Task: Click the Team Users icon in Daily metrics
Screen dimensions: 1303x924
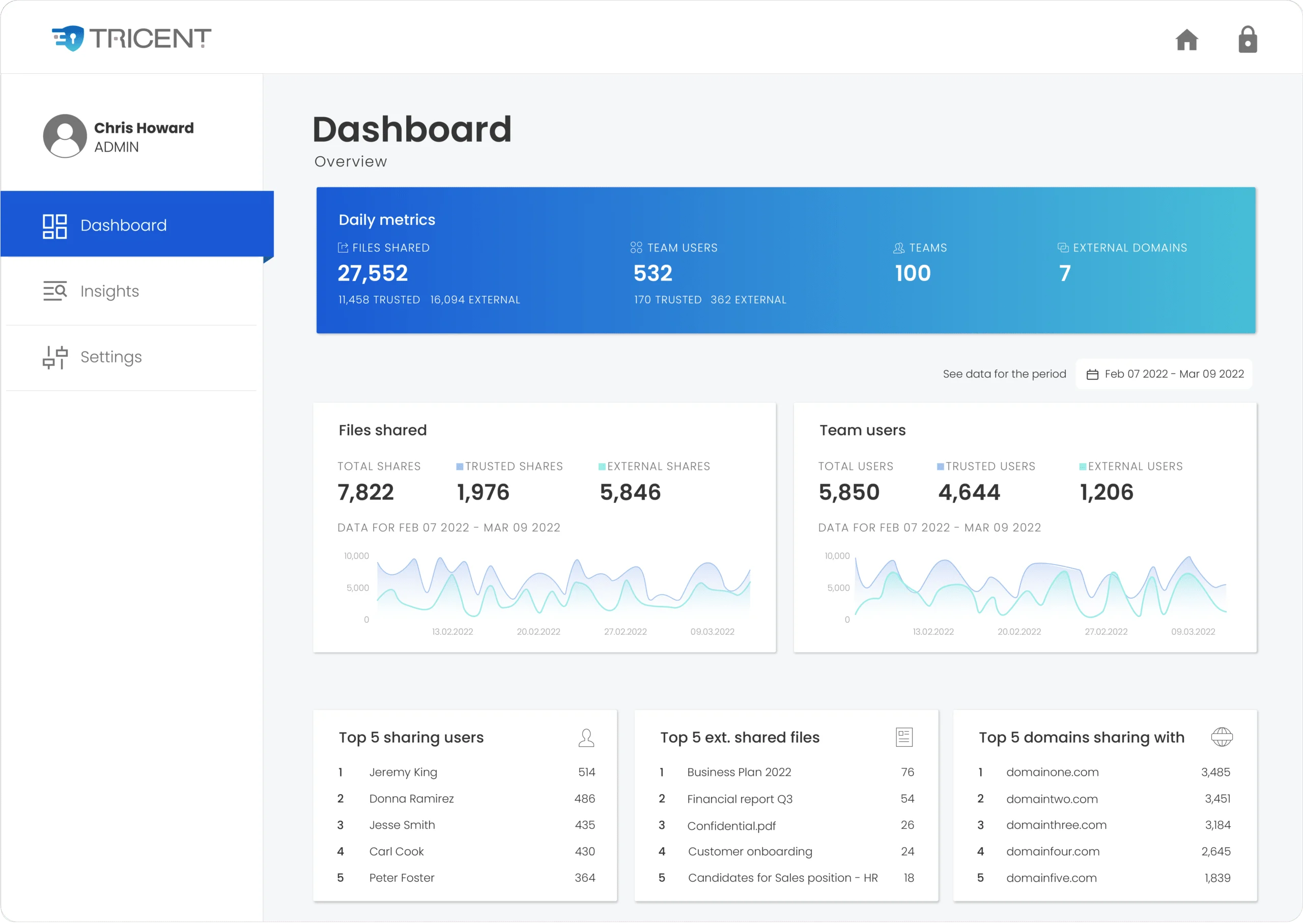Action: [x=636, y=247]
